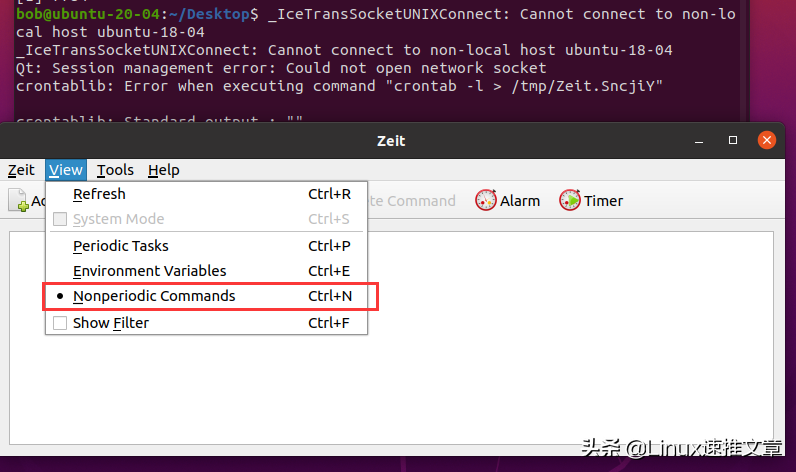The width and height of the screenshot is (796, 472).
Task: Click the Alarm label button
Action: [520, 201]
